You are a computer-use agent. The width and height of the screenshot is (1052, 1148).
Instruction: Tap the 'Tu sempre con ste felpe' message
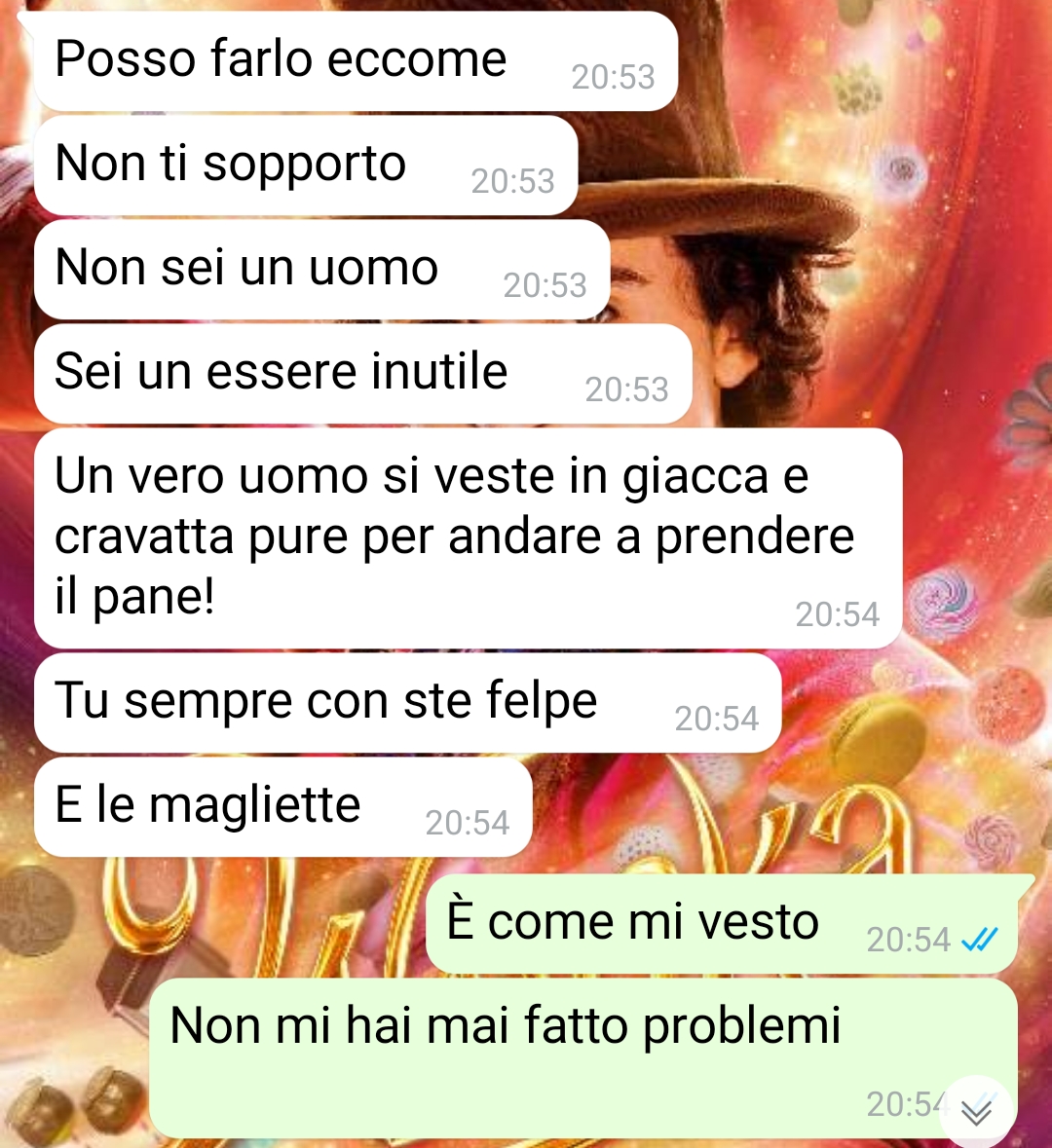point(407,703)
